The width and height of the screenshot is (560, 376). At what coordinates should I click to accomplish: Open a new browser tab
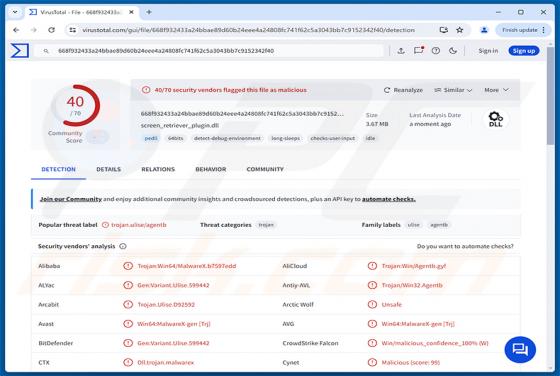[x=149, y=12]
